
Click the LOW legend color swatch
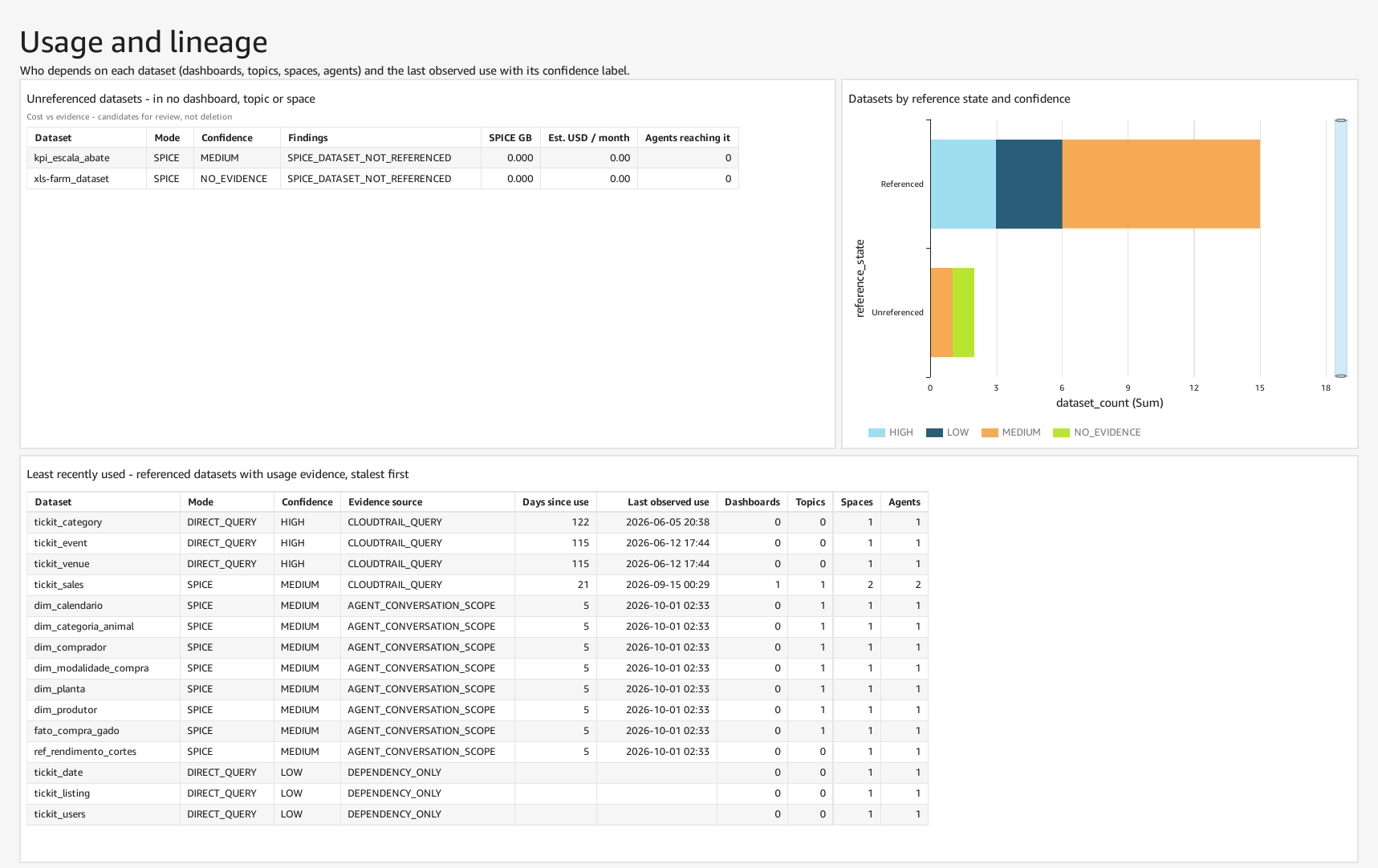tap(934, 432)
